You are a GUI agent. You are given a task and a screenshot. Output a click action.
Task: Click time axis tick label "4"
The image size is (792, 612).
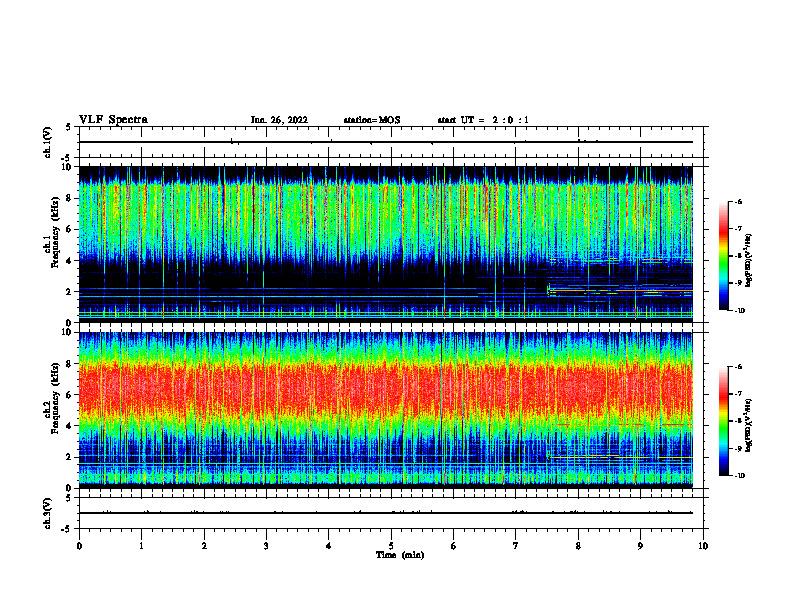(x=329, y=546)
